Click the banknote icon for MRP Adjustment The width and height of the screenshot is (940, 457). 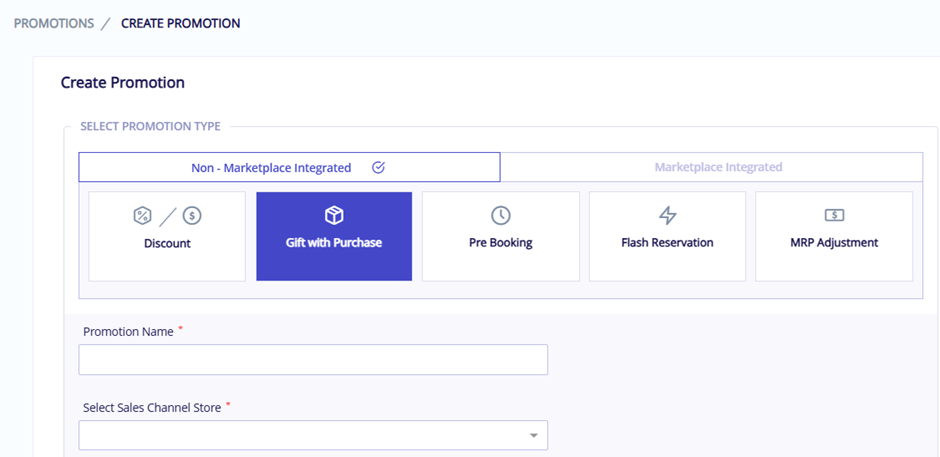coord(834,215)
